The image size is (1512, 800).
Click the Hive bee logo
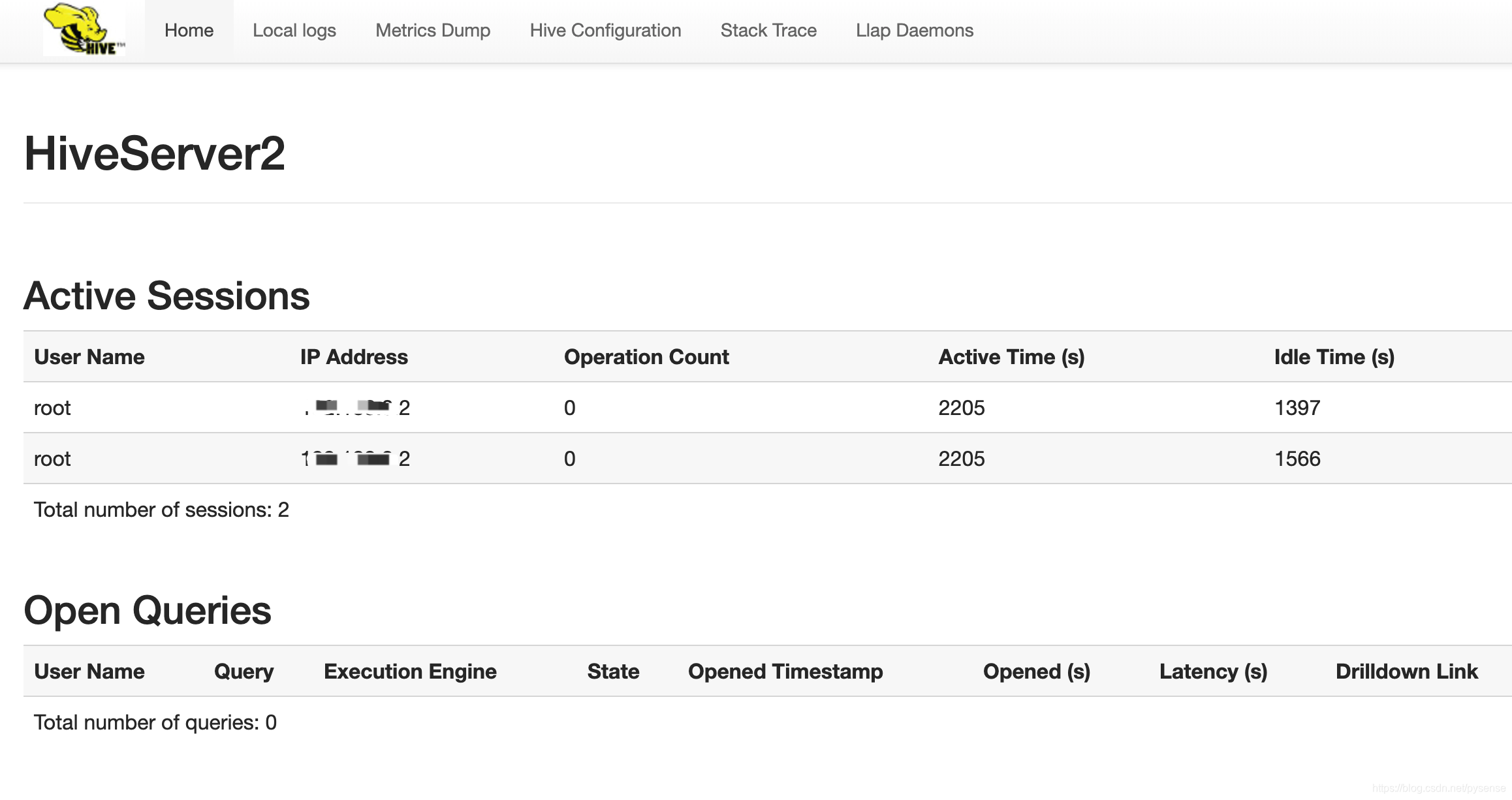[84, 29]
